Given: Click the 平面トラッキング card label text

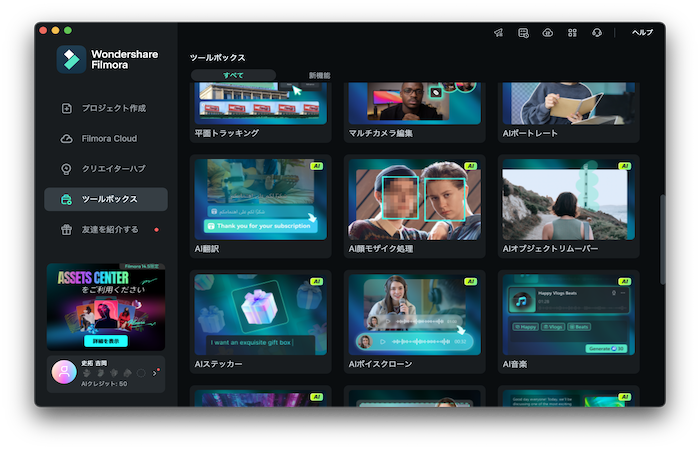Looking at the screenshot, I should [227, 133].
